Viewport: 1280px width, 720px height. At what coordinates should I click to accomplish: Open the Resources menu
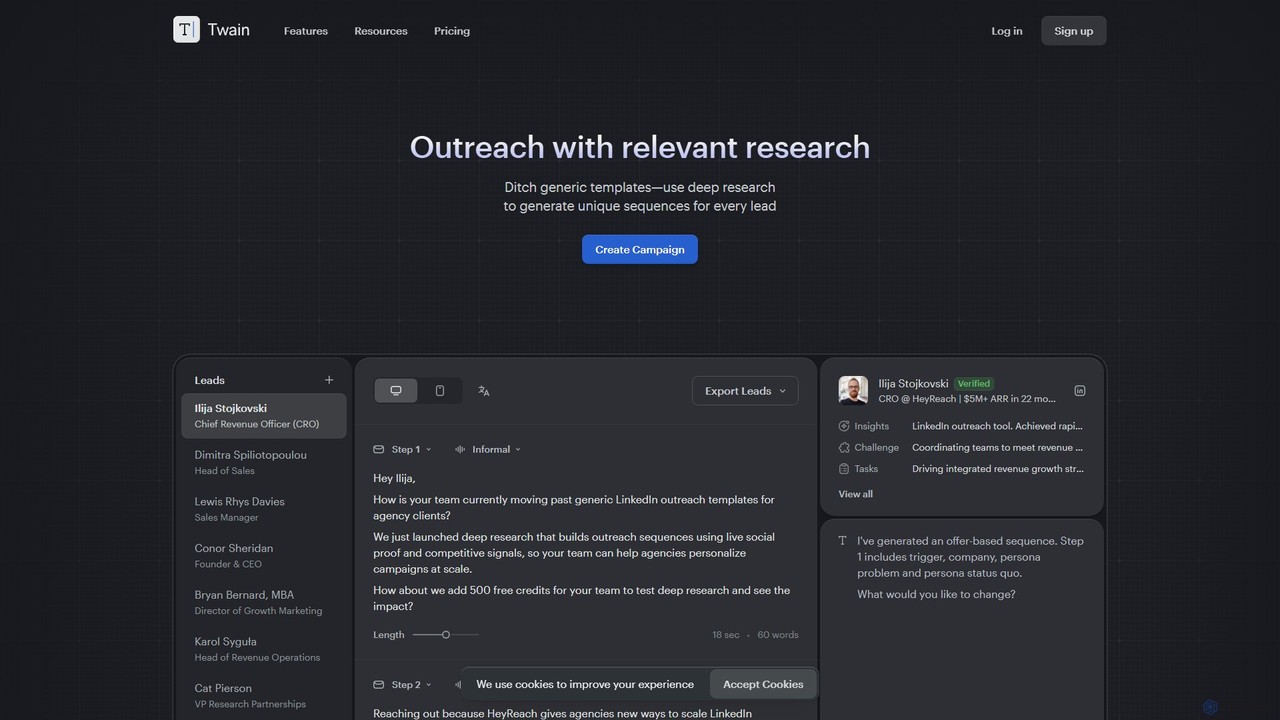pos(381,31)
